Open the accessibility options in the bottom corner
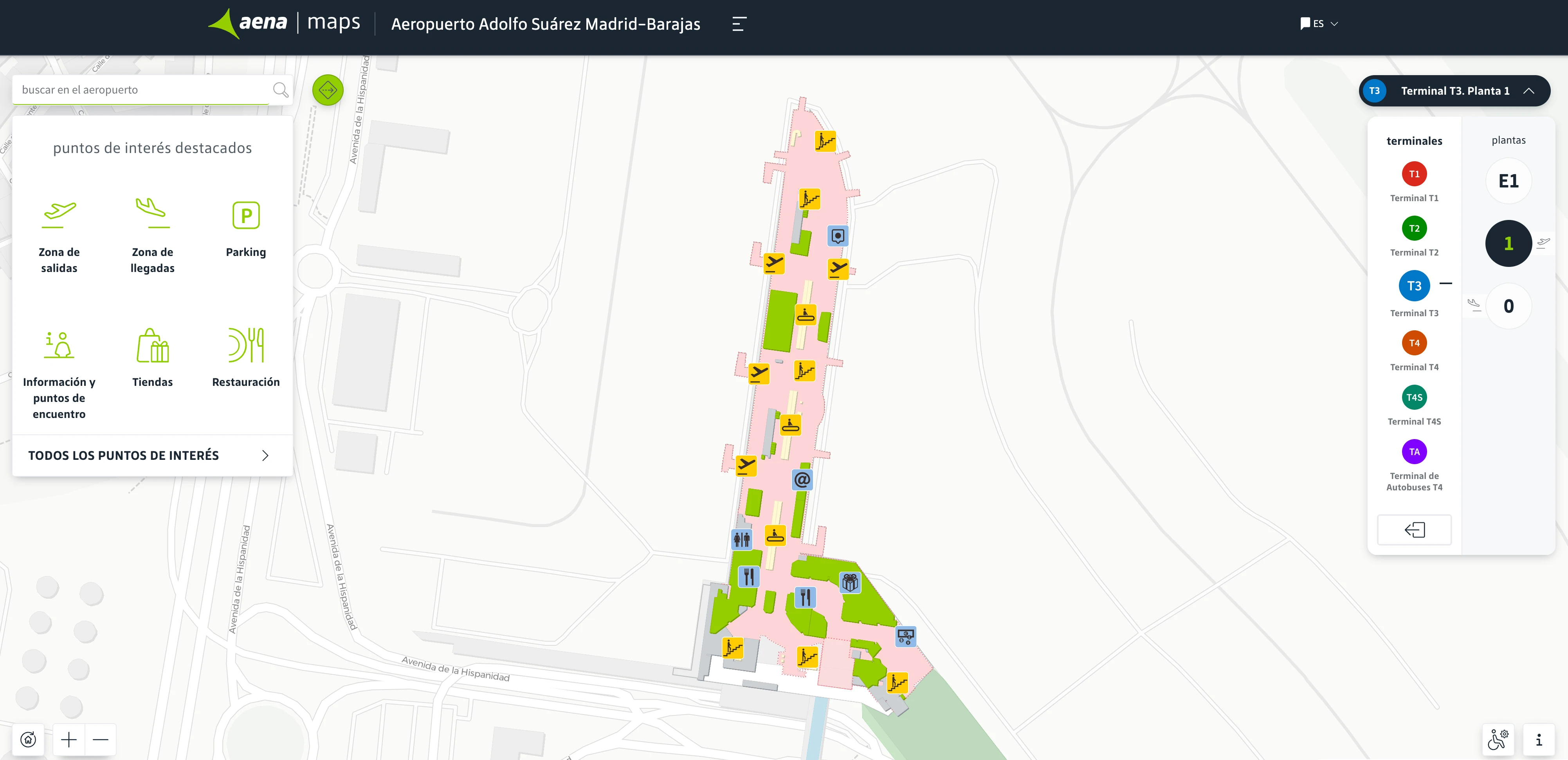The image size is (1568, 760). 1499,740
